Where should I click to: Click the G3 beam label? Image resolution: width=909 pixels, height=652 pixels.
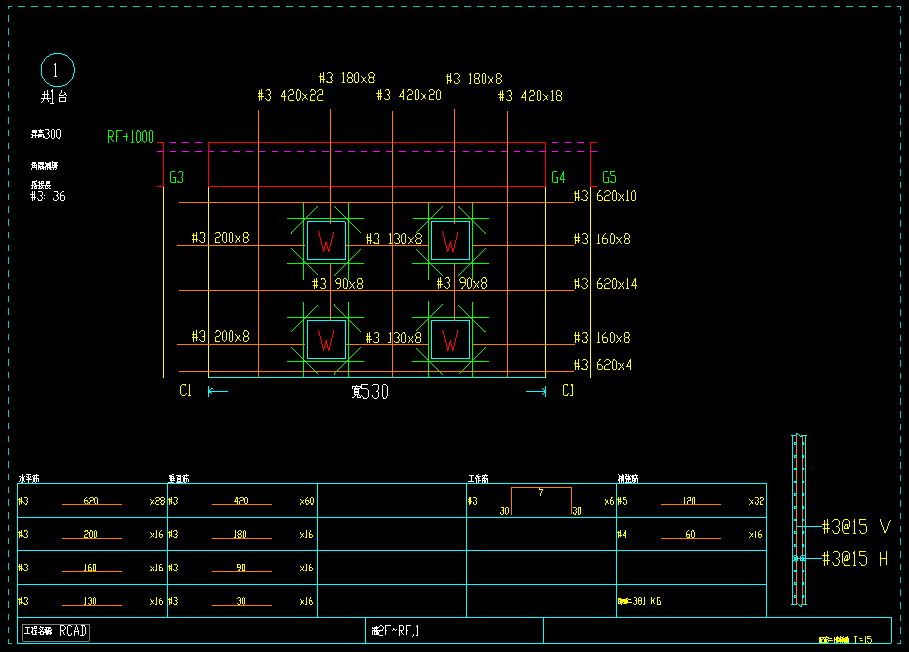(176, 178)
